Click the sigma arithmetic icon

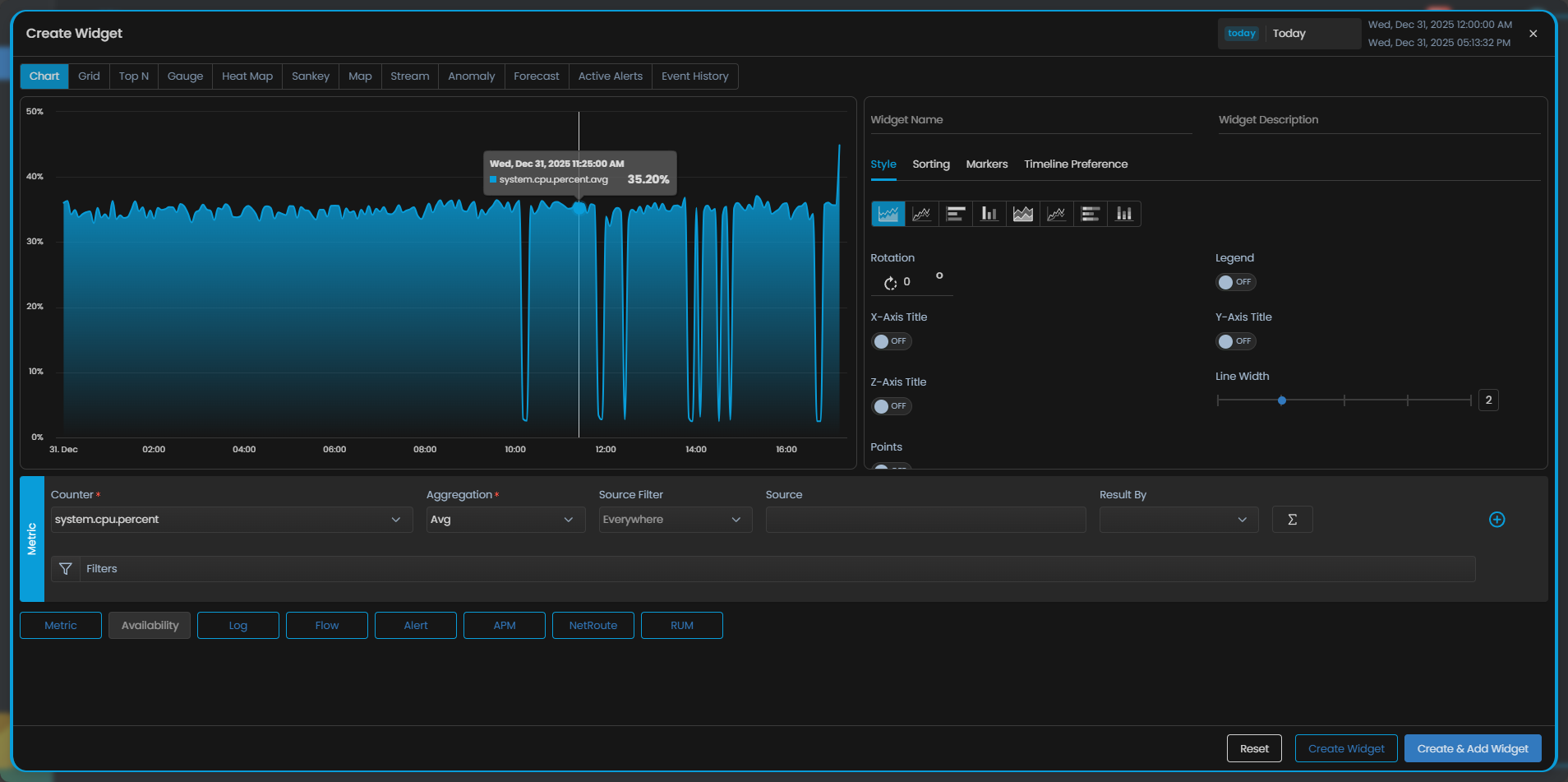[x=1292, y=520]
